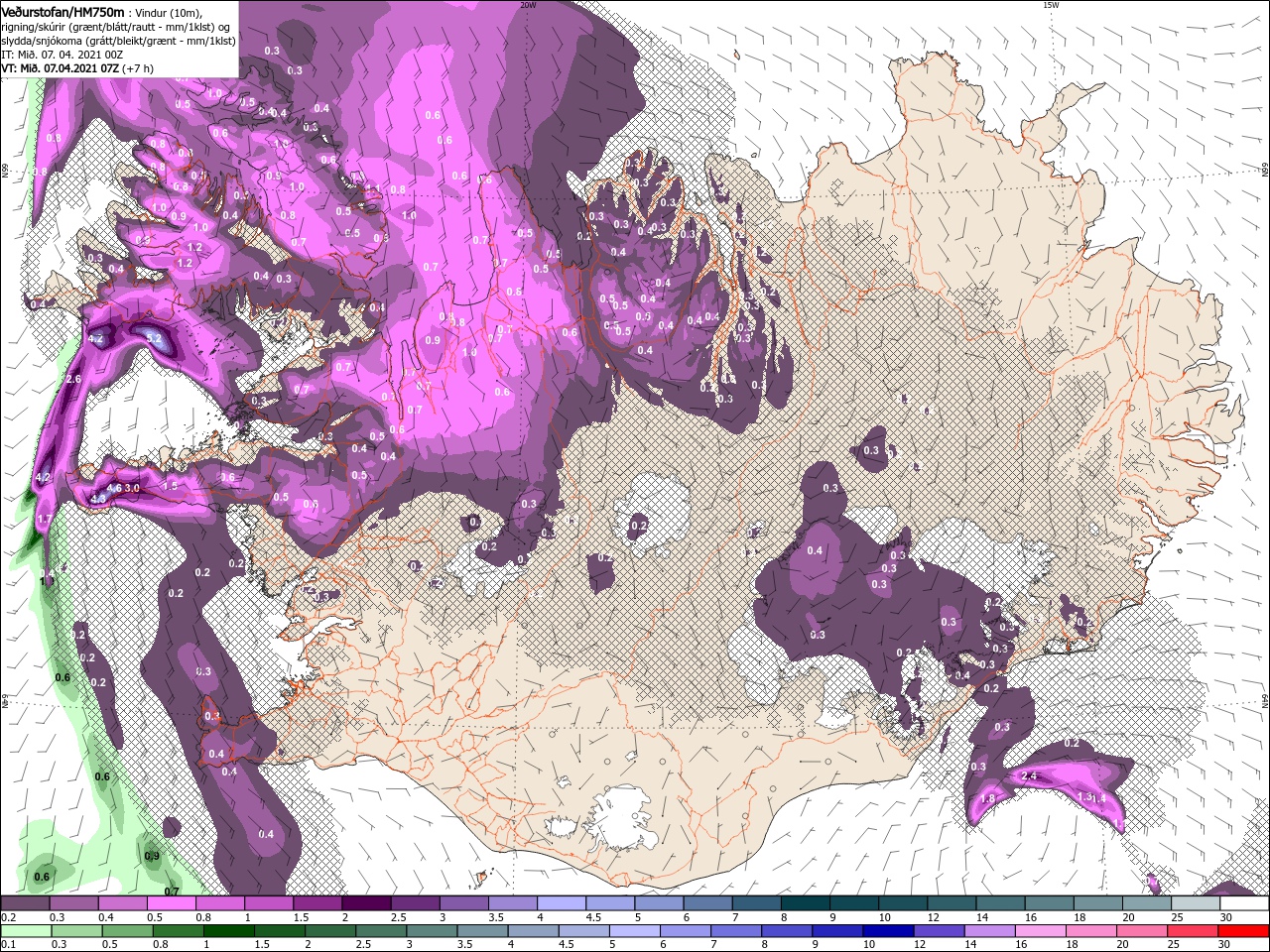This screenshot has width=1270, height=952.
Task: Click the Veðurstofan/HM750m title
Action: point(63,11)
